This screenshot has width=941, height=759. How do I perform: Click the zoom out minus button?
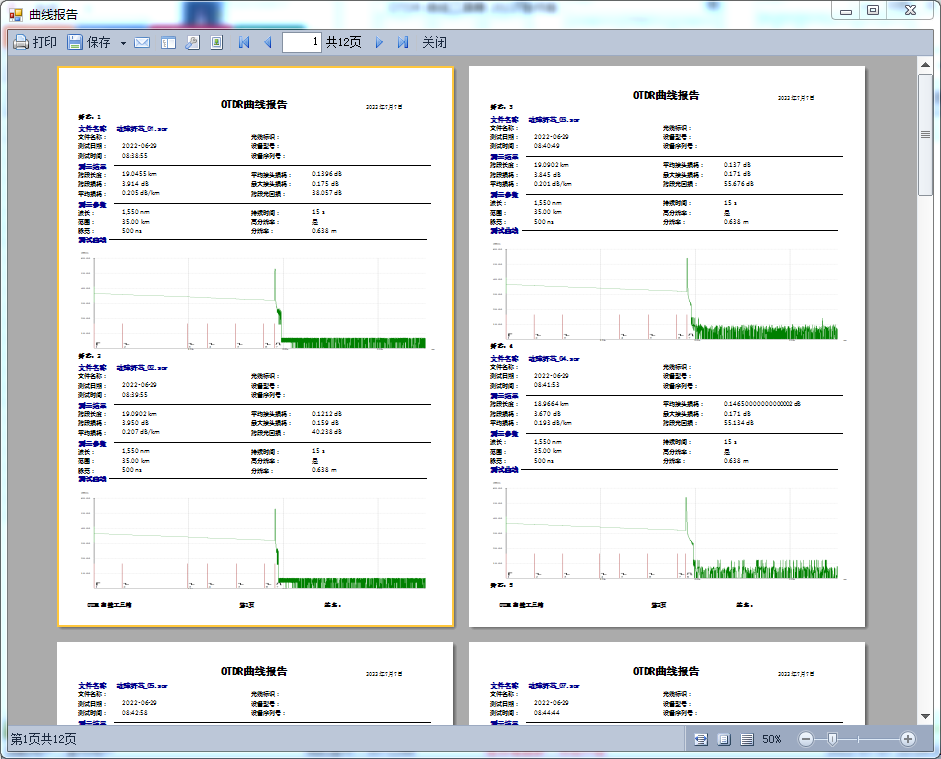pyautogui.click(x=806, y=739)
